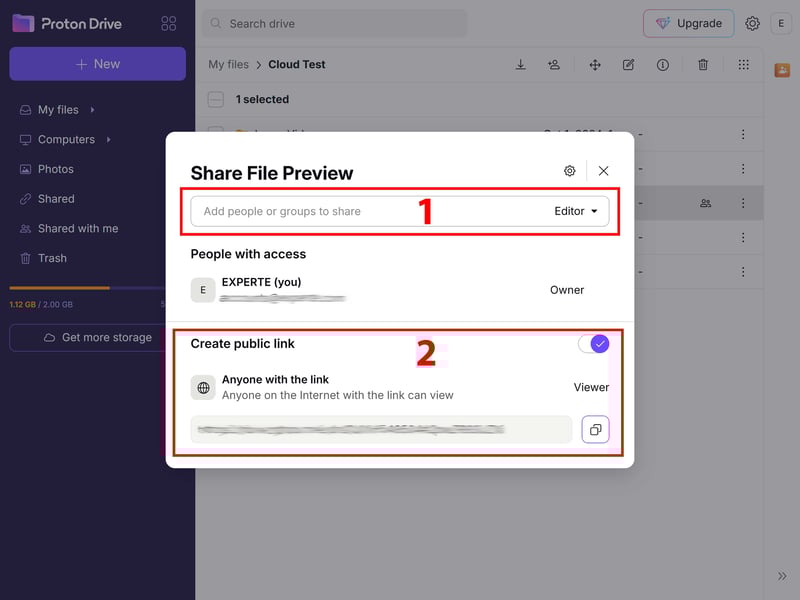Click the storage usage bar
Screen dimensions: 800x600
[x=87, y=288]
